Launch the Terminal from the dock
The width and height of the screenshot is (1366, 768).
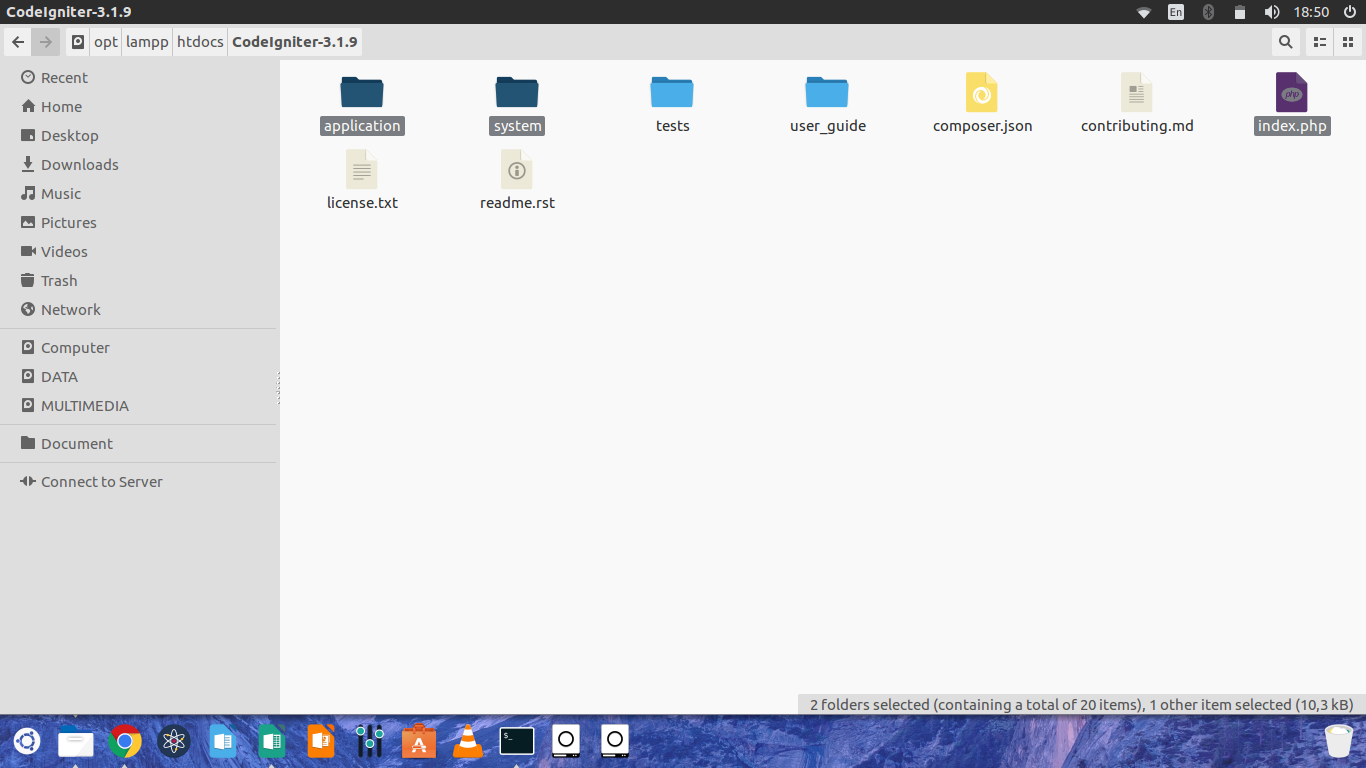tap(516, 741)
